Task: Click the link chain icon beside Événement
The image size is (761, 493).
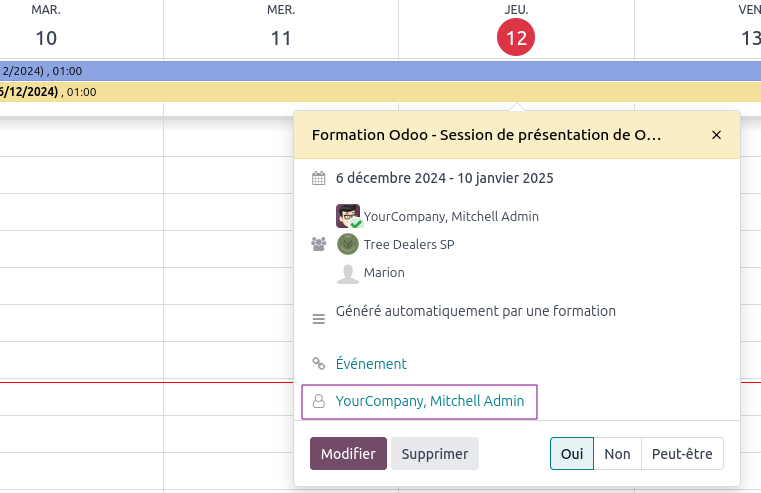Action: [x=319, y=364]
